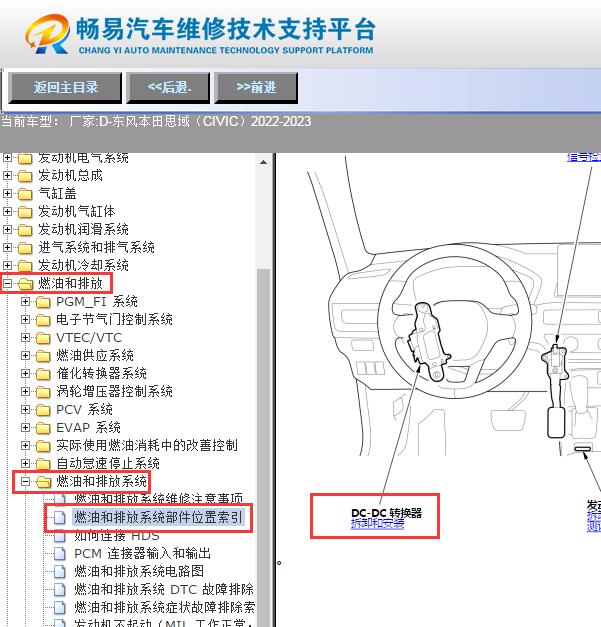Expand the 燃油供应系统 node

tap(25, 355)
